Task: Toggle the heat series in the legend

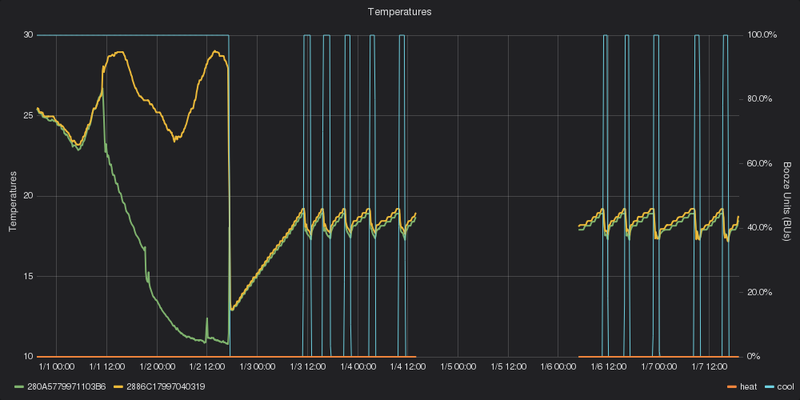Action: pyautogui.click(x=749, y=387)
